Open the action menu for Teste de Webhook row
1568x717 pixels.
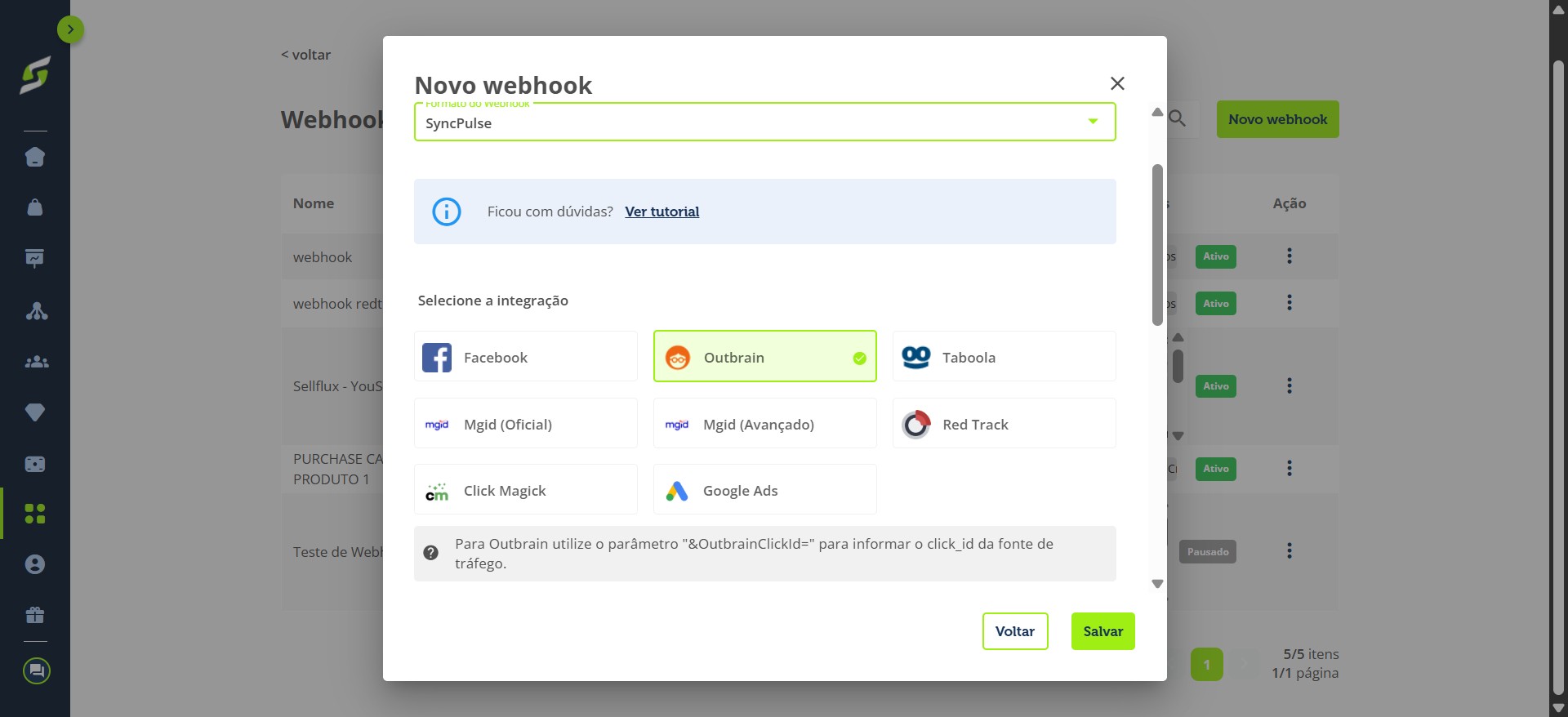coord(1290,551)
